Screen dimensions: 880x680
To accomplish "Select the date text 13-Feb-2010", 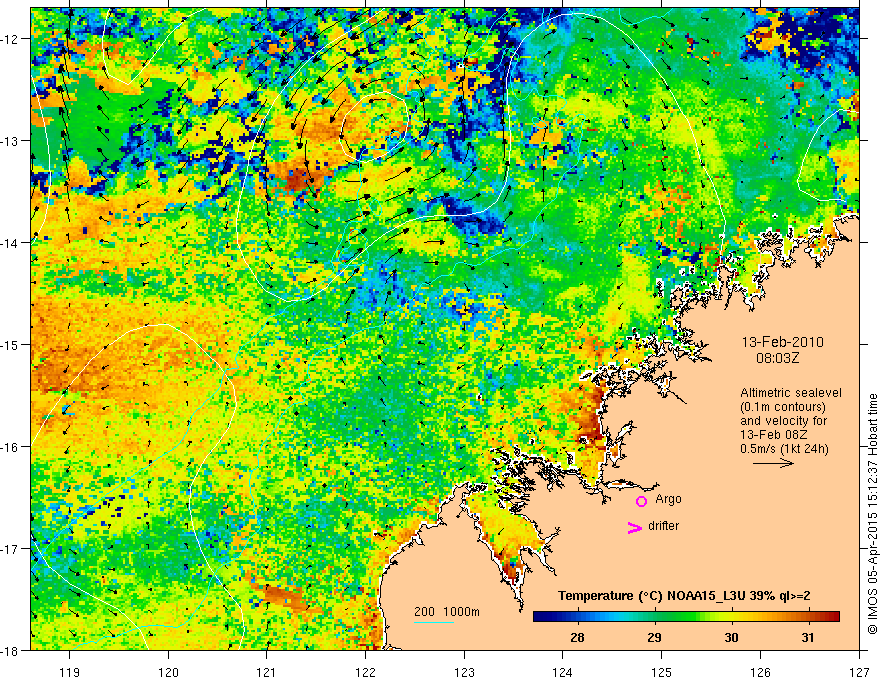I will (782, 342).
